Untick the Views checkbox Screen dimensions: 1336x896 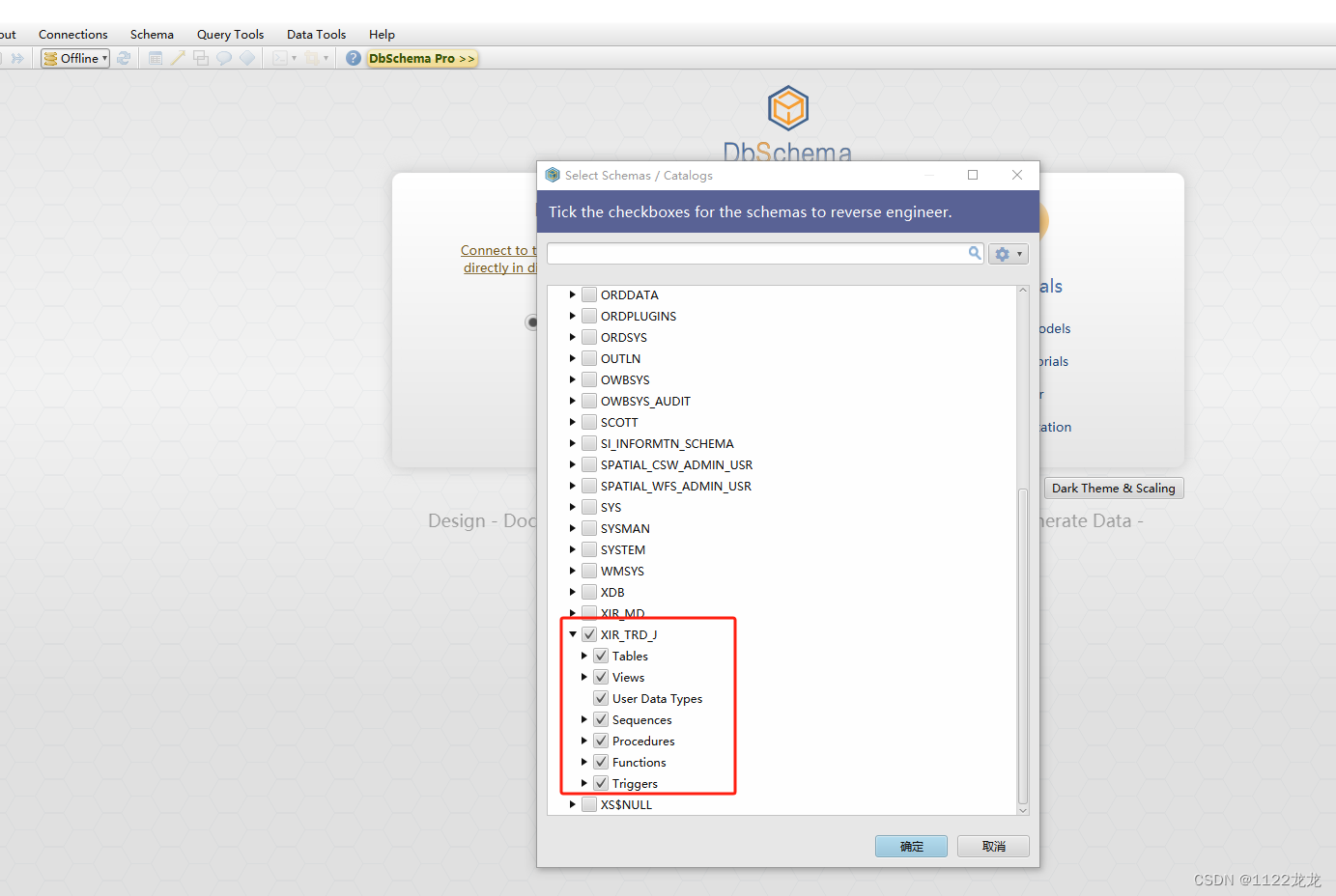click(601, 677)
